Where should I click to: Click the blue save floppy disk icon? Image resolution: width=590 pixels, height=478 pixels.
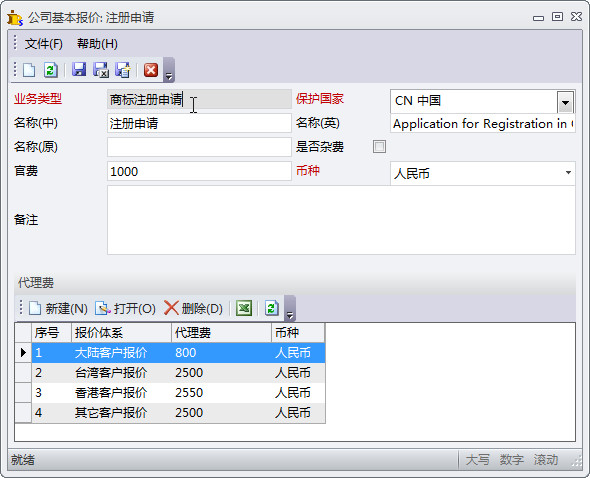coord(79,70)
